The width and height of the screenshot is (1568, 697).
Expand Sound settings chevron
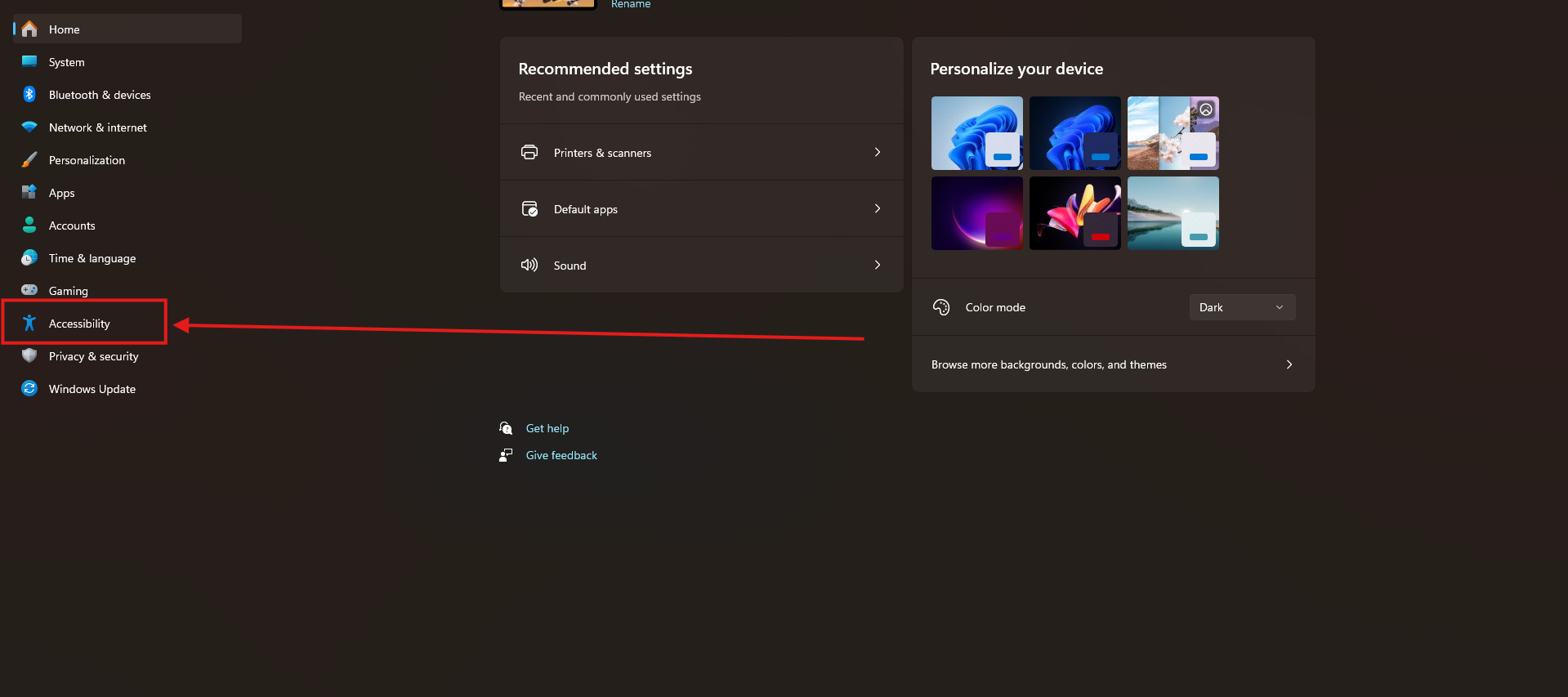(x=878, y=265)
